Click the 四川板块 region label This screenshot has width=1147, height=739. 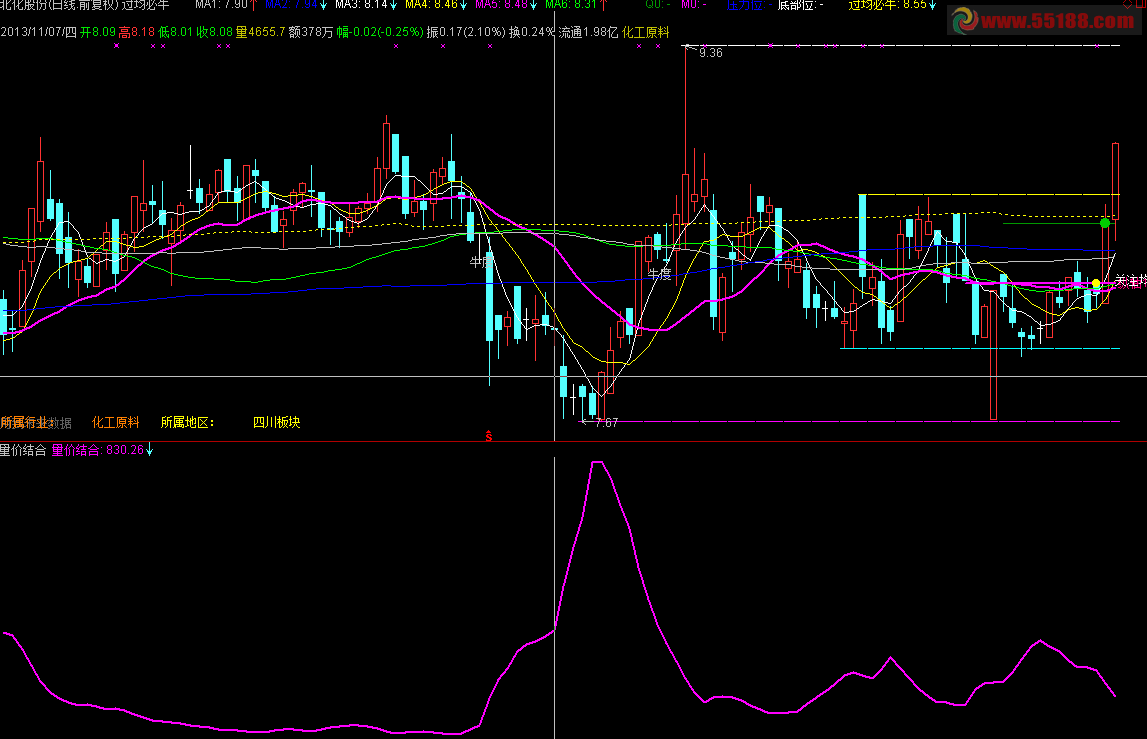pos(277,422)
